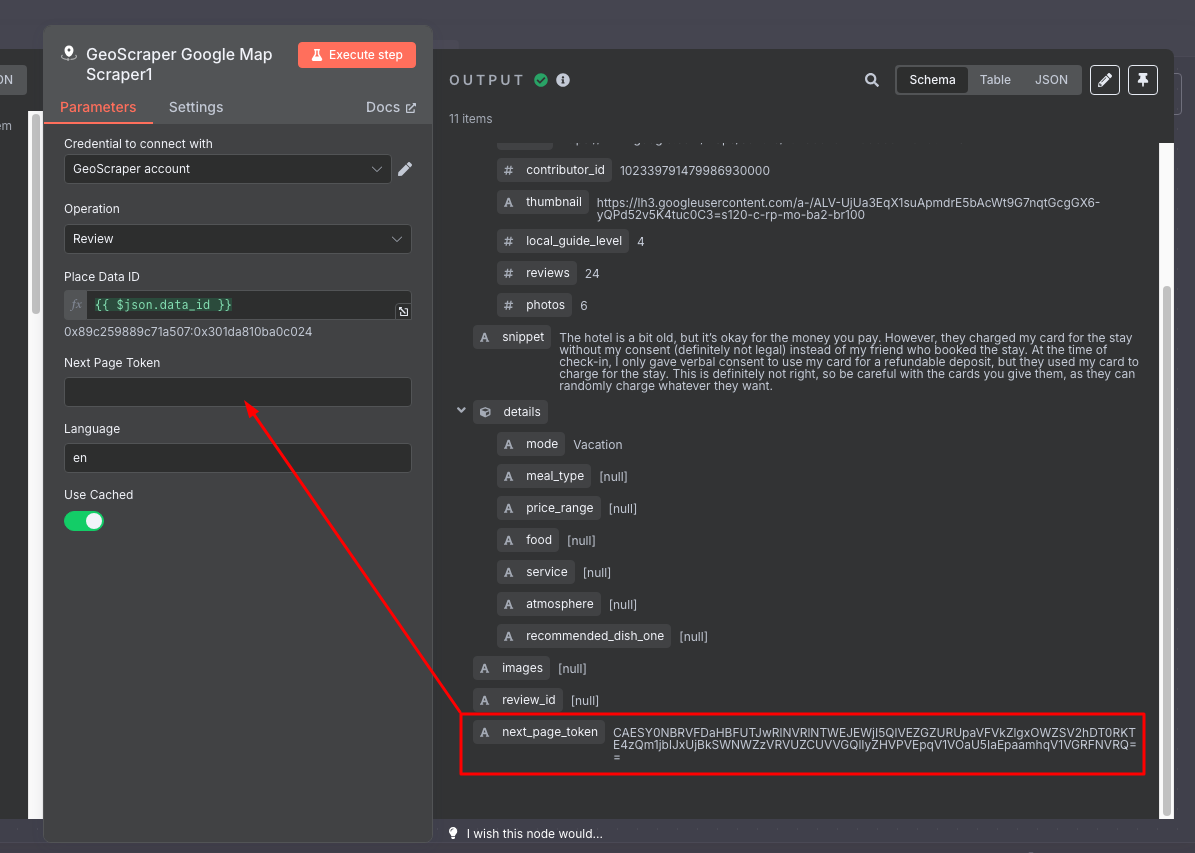Click the Language input field
Viewport: 1195px width, 853px height.
coord(238,458)
